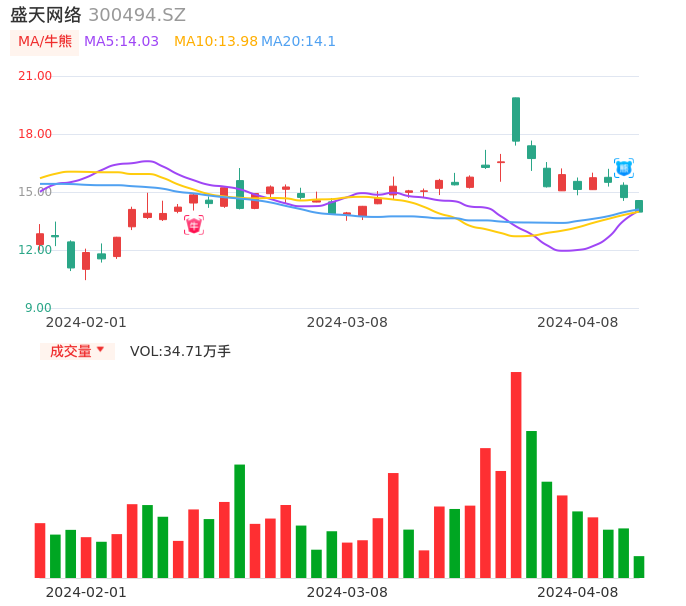
Task: Click the red bull signal marker icon
Action: 194,225
